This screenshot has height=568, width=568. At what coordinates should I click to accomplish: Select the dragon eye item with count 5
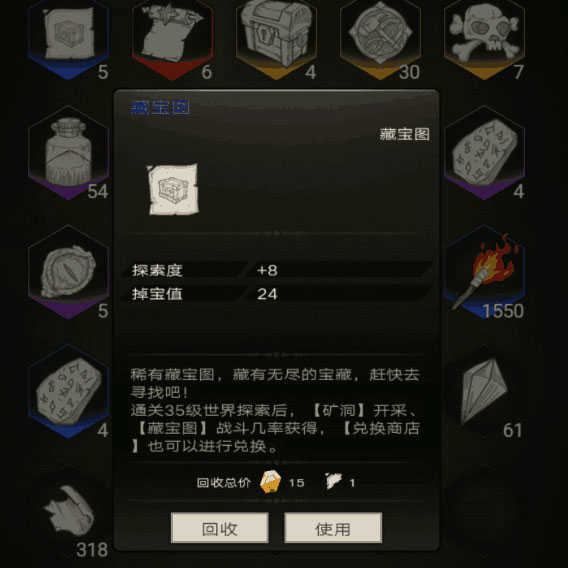(68, 272)
